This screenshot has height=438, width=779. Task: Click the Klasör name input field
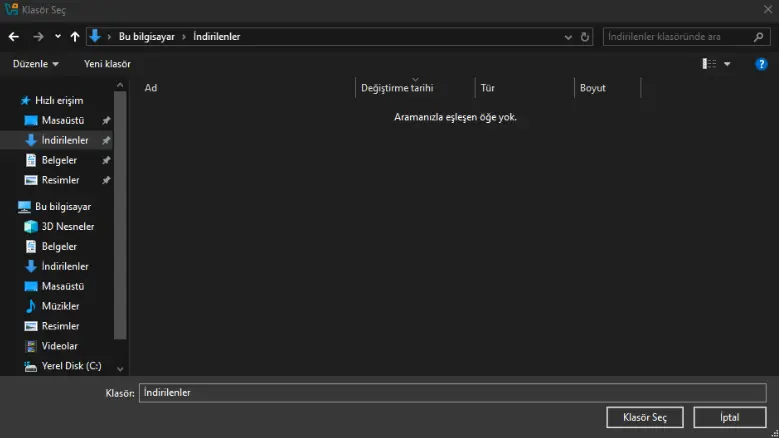[453, 393]
